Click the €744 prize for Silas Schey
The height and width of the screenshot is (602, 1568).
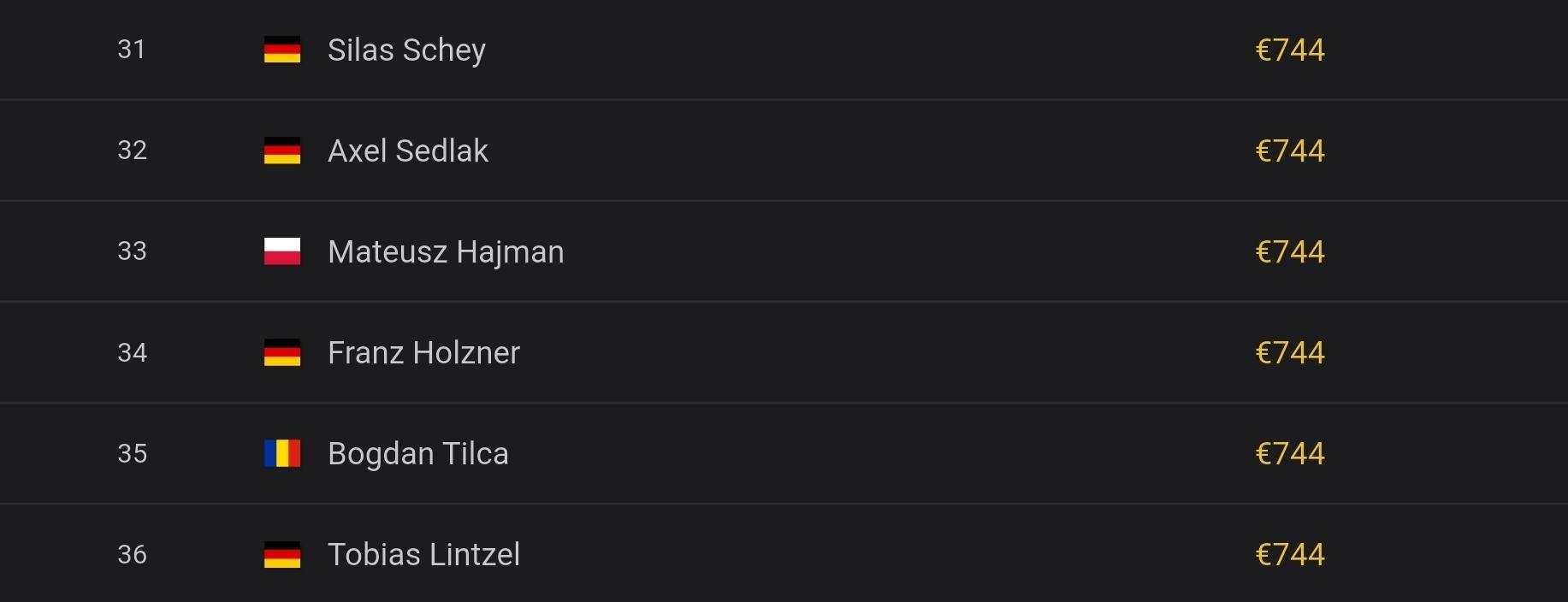click(1289, 50)
